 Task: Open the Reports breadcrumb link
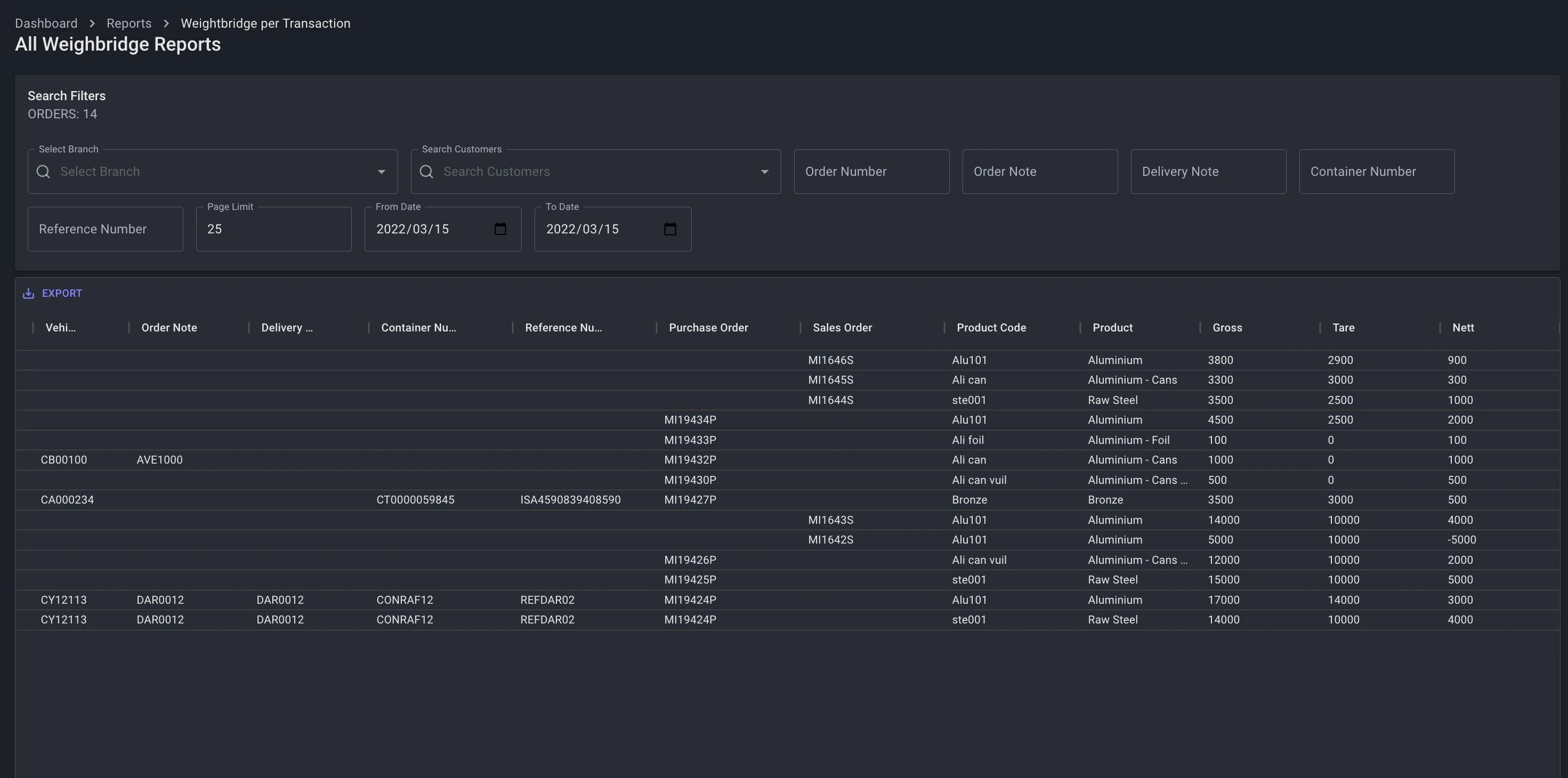129,23
